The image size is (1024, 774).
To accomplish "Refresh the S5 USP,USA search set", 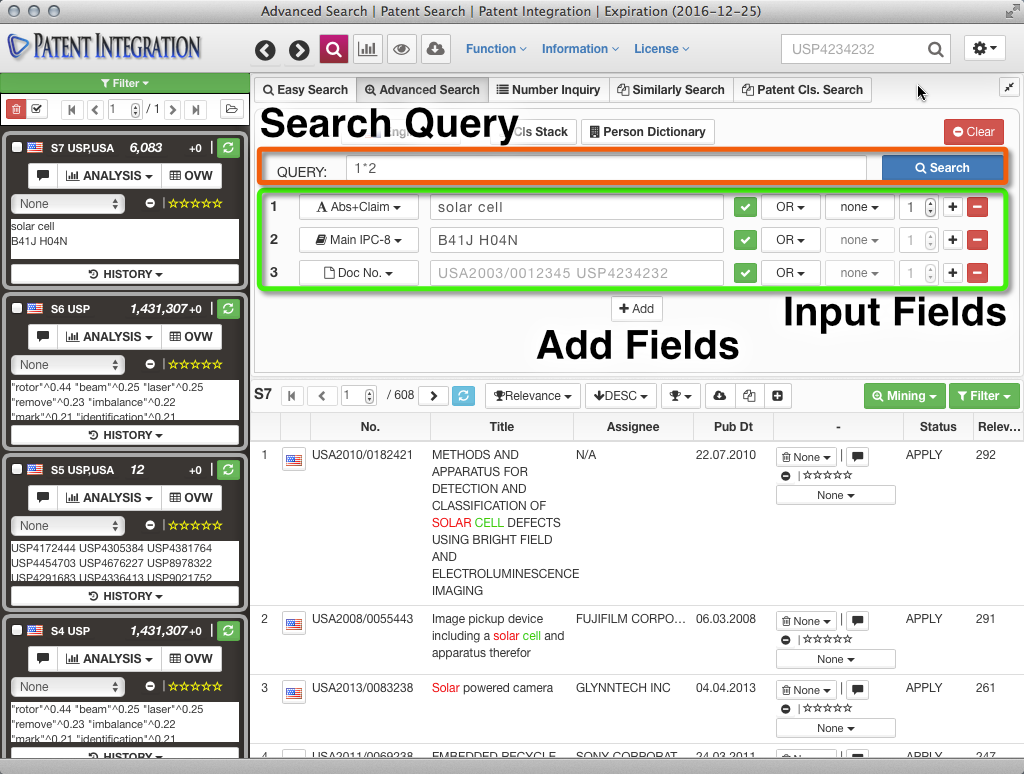I will [x=228, y=470].
